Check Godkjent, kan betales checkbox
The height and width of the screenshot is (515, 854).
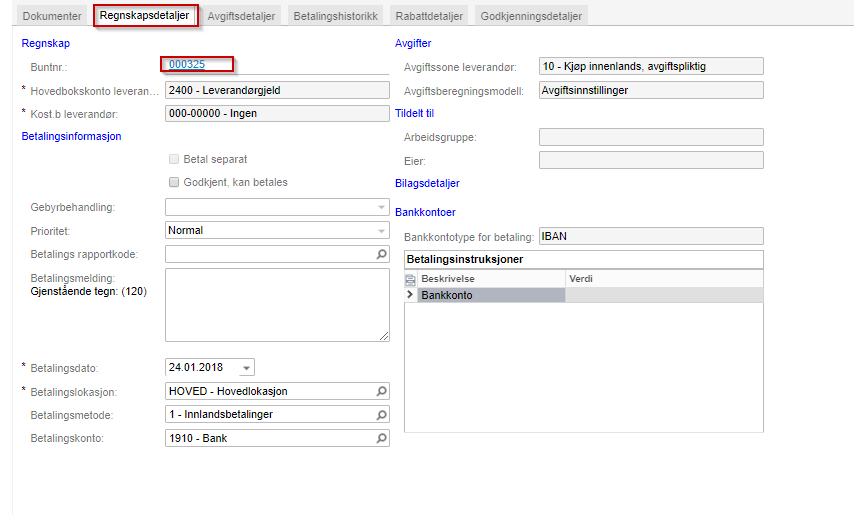tap(175, 182)
